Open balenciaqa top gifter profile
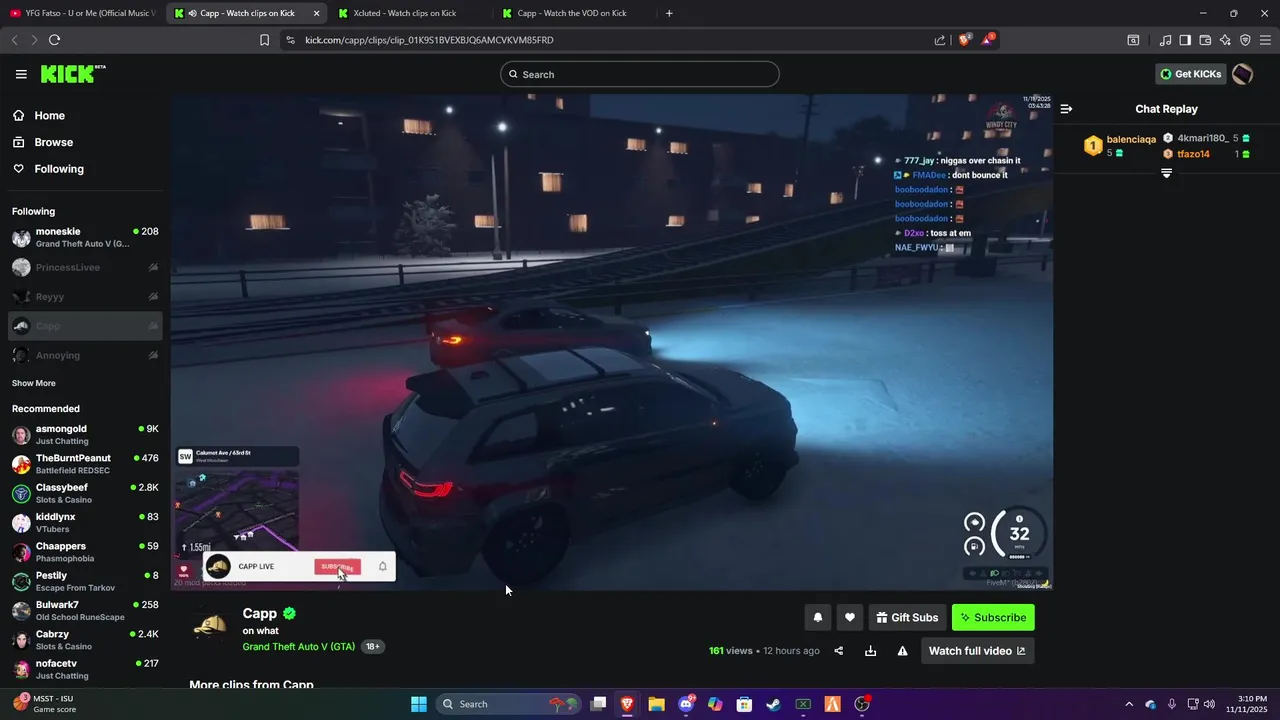Image resolution: width=1280 pixels, height=720 pixels. 1120,146
